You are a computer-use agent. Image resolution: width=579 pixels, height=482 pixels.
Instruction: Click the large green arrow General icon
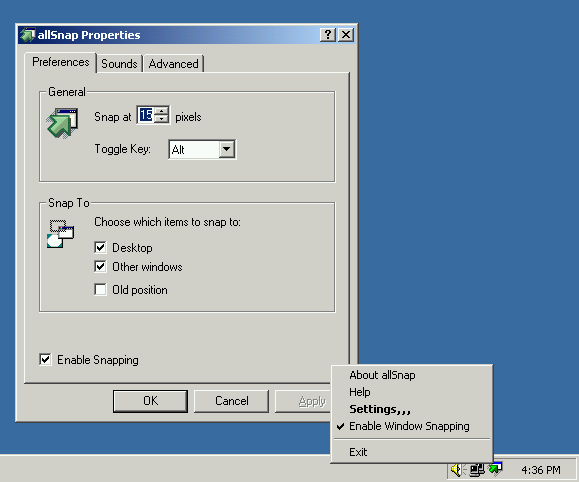point(62,123)
